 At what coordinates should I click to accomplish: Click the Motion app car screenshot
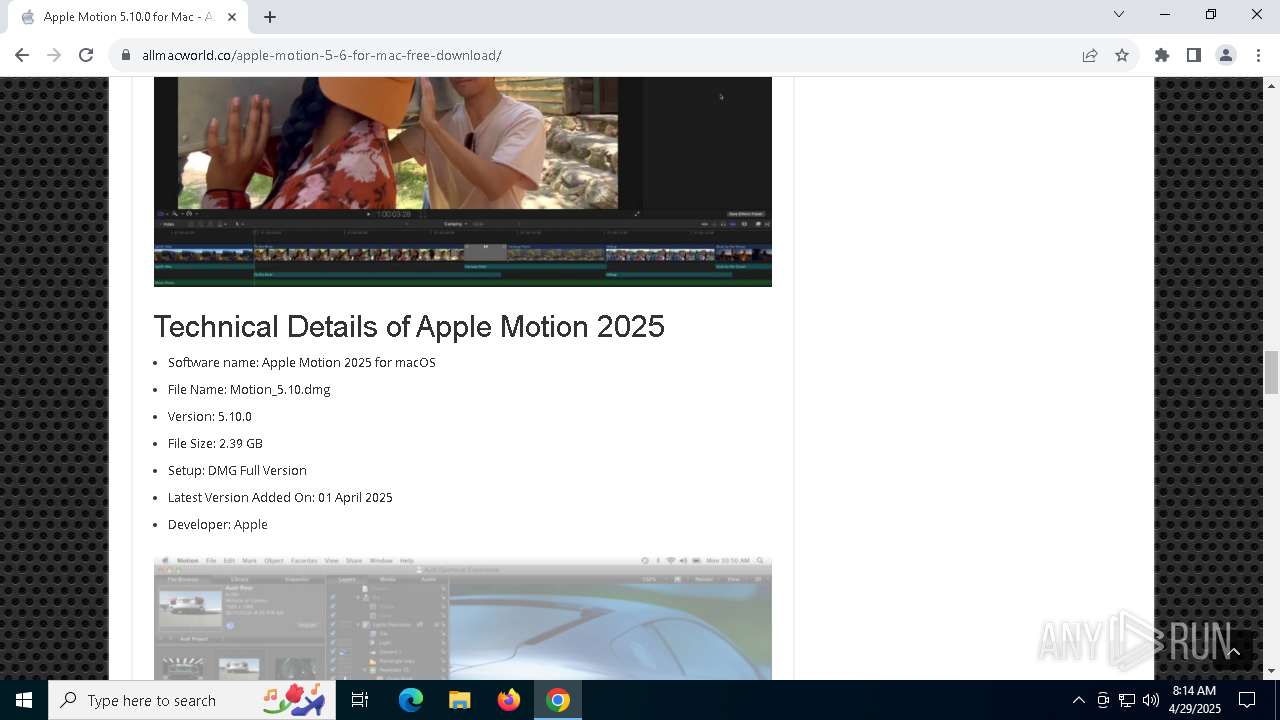pos(463,618)
